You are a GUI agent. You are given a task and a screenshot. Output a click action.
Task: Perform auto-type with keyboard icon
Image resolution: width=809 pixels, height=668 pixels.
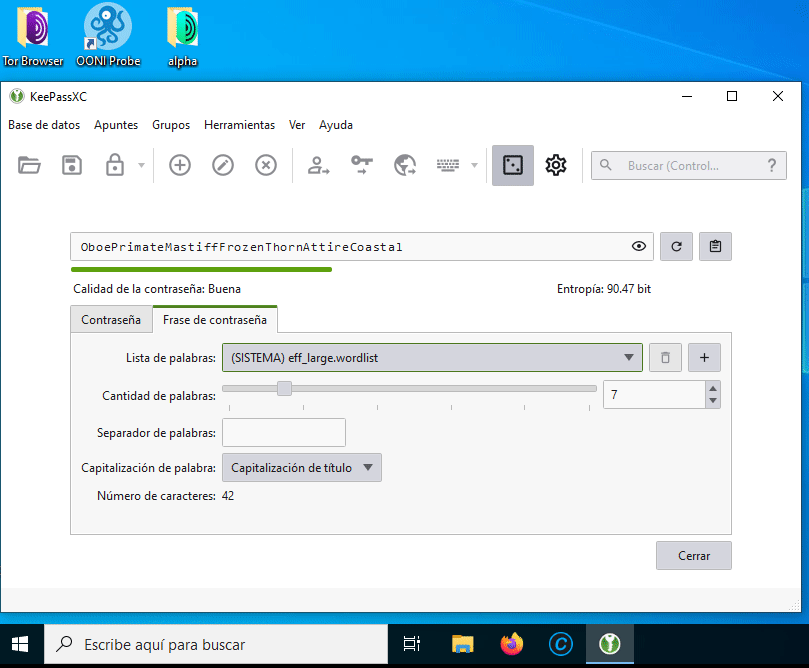pyautogui.click(x=447, y=166)
